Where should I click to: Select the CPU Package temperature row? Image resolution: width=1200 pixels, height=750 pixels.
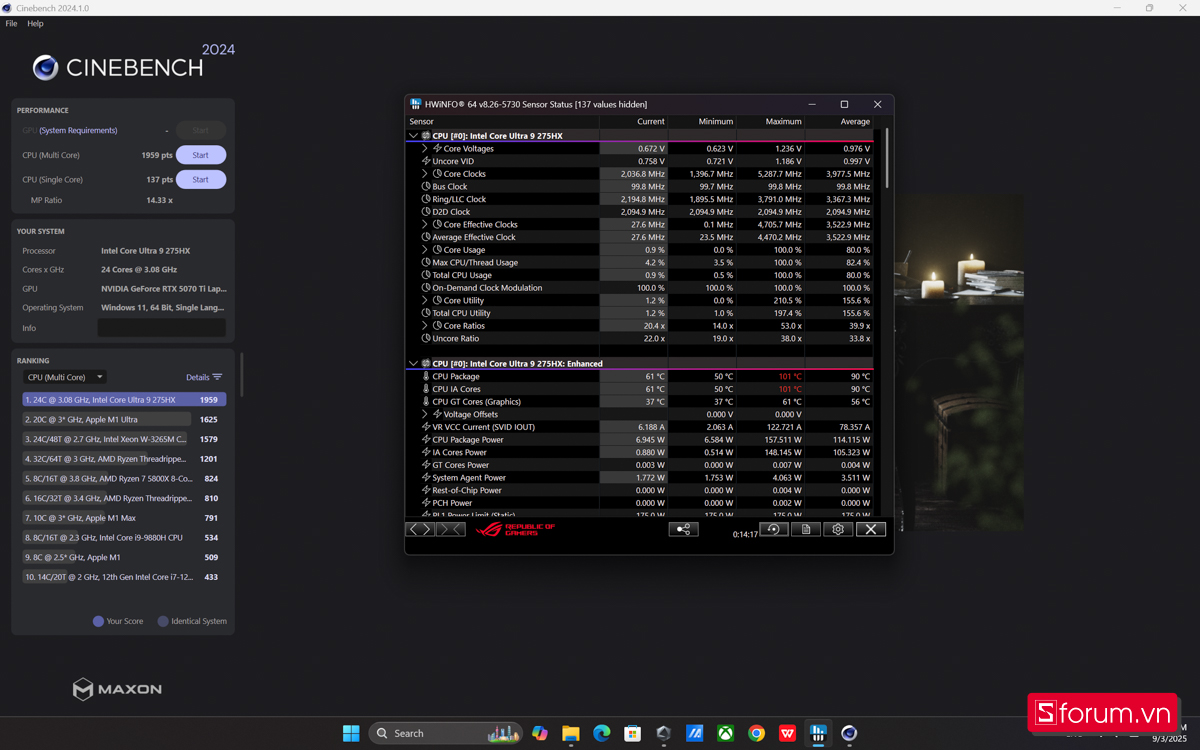[x=639, y=376]
